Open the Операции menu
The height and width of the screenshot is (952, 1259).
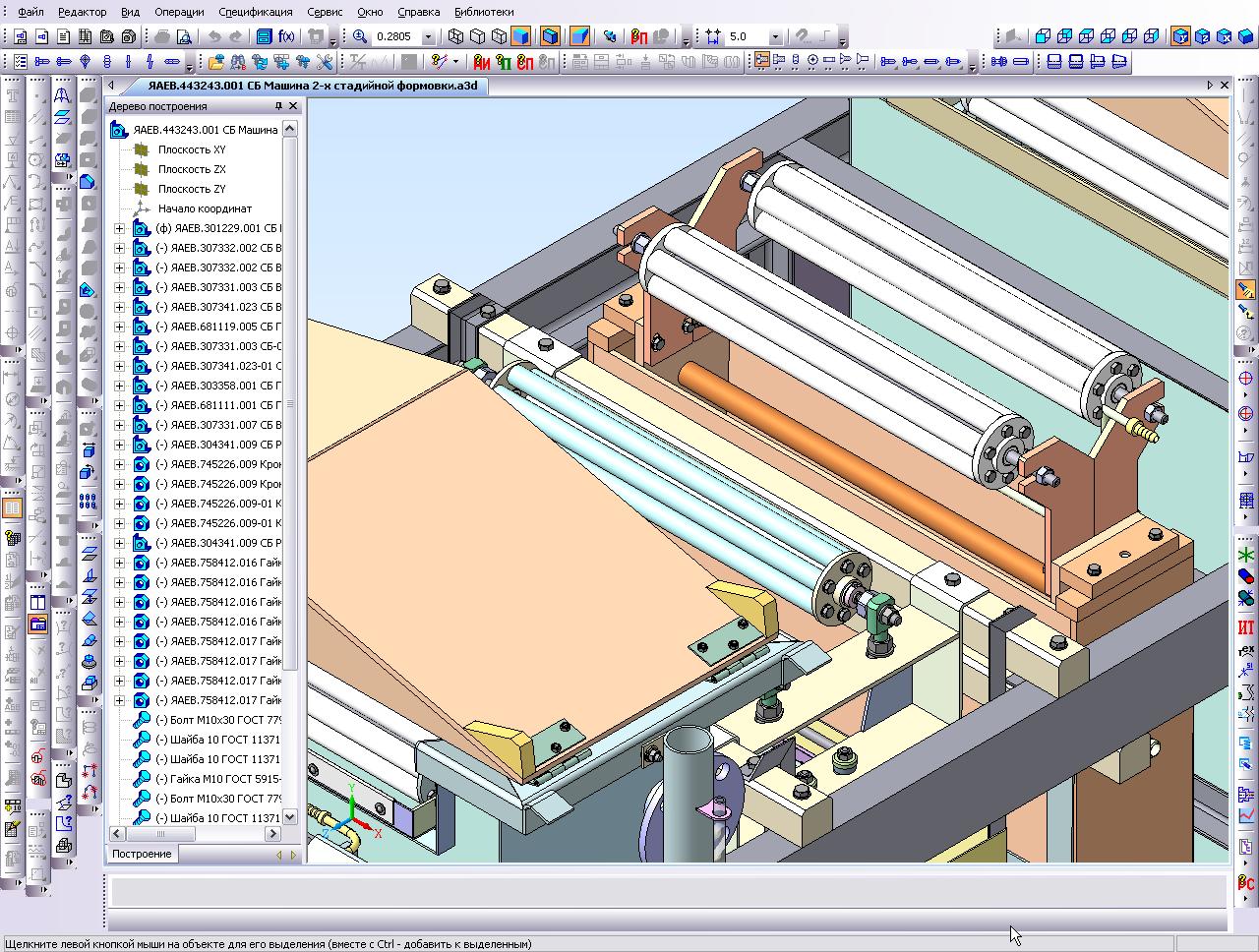(178, 12)
